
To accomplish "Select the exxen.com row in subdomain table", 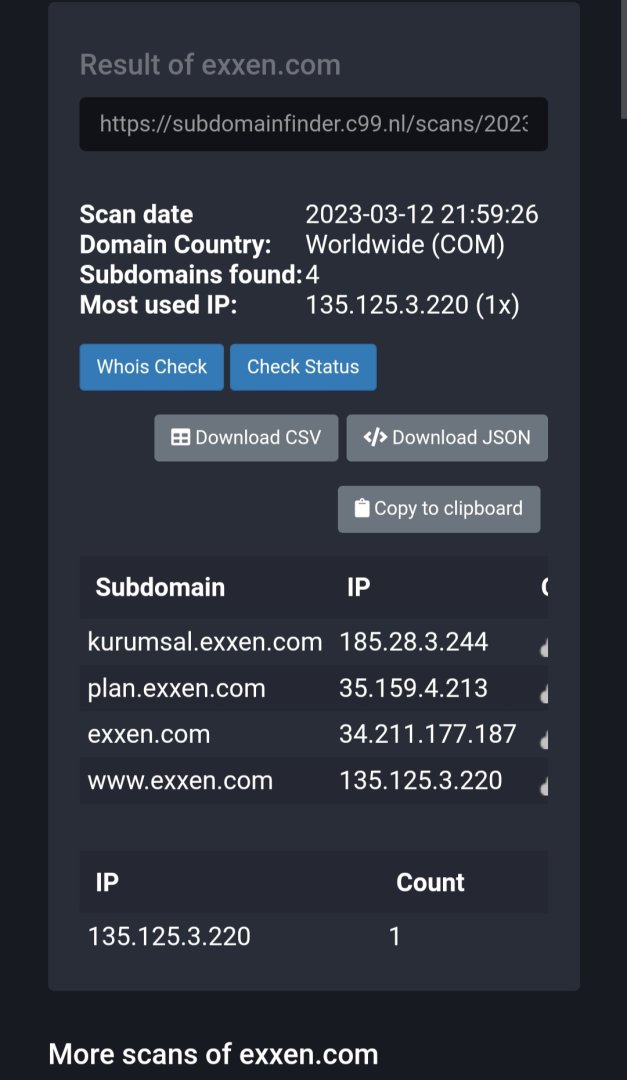I will point(314,734).
